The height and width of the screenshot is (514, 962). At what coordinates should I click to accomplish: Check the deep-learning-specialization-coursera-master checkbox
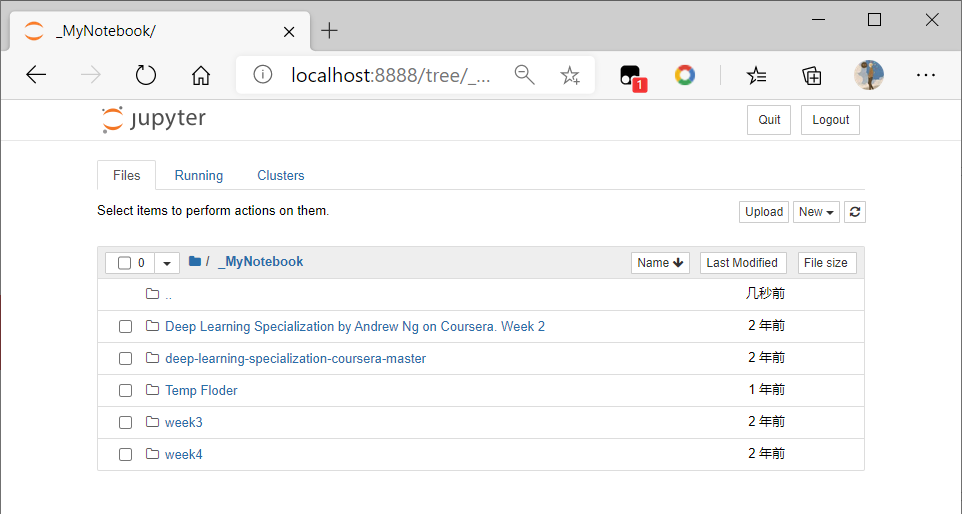coord(125,358)
